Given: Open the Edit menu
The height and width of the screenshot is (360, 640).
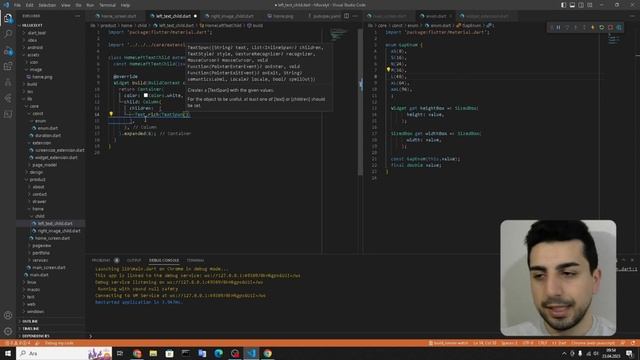Looking at the screenshot, I should click(29, 5).
